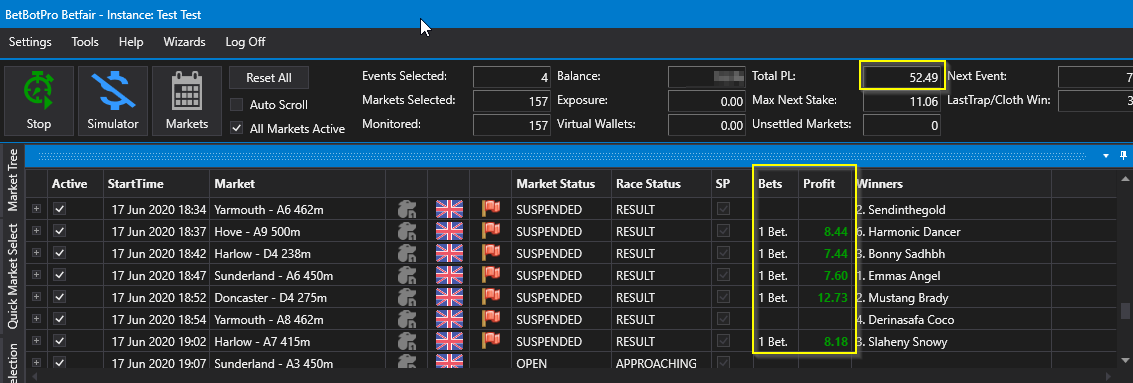Click UK flag in Sunderland - A6 450m row

[x=449, y=275]
